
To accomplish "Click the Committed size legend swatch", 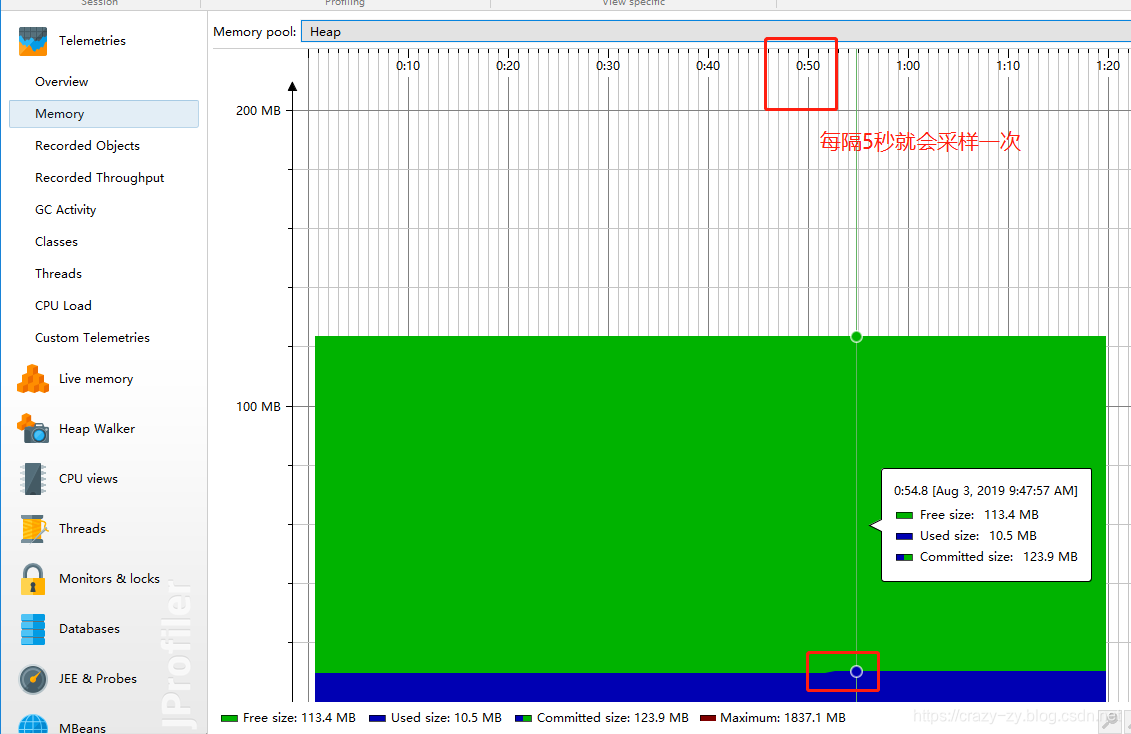I will tap(524, 718).
